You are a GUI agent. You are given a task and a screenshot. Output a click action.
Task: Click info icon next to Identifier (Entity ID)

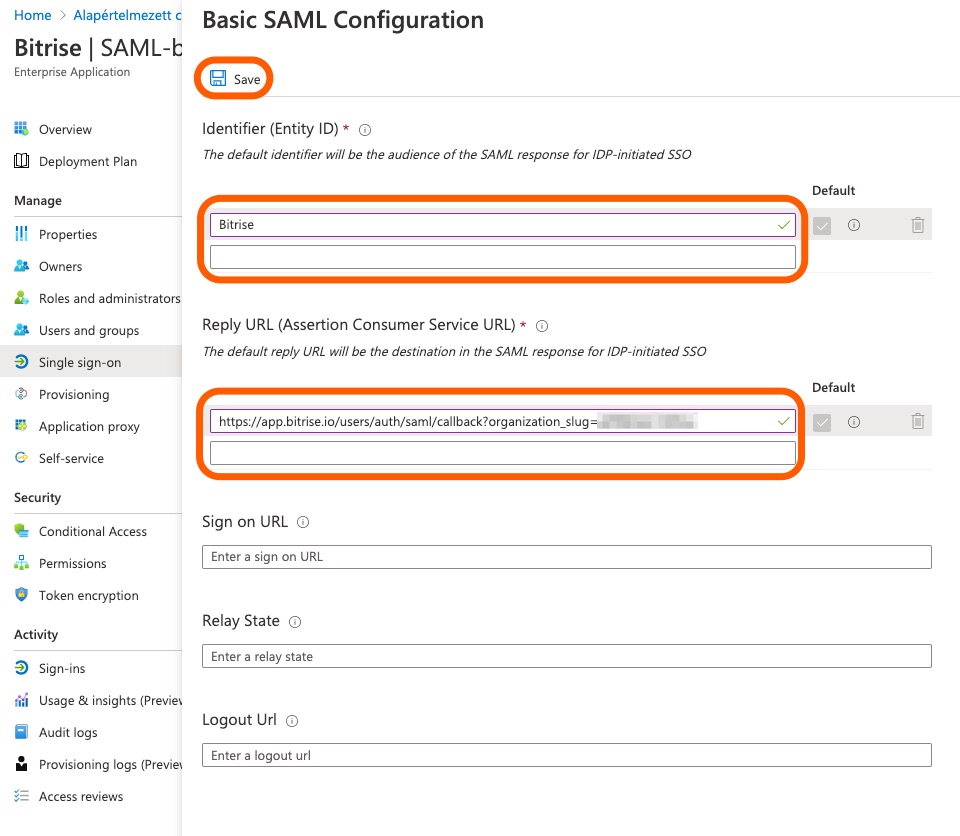pos(365,130)
